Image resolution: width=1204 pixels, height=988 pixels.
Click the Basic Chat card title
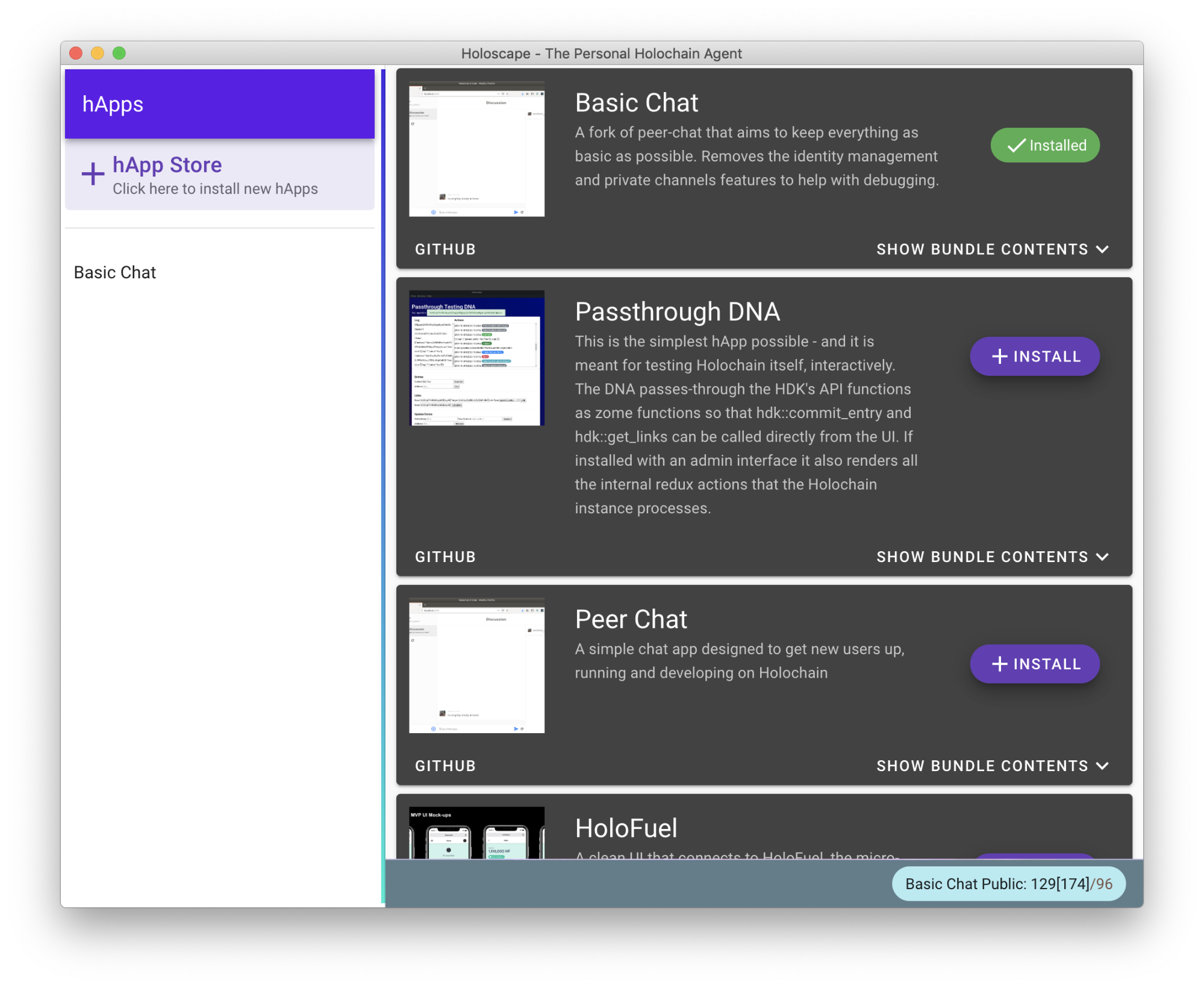click(636, 102)
